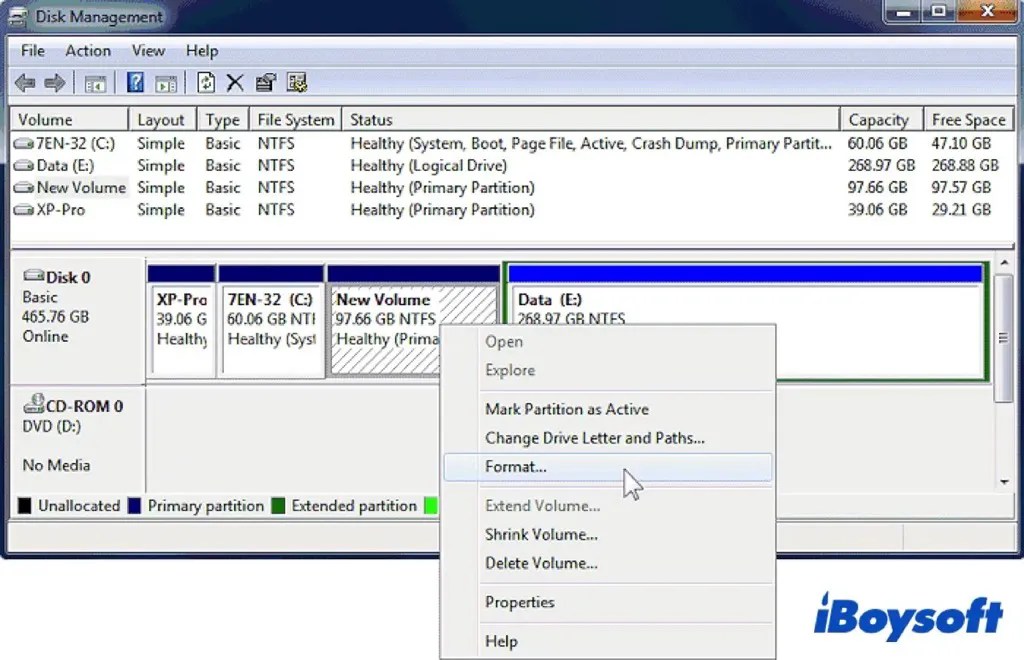Screen dimensions: 1024x660
Task: Click the forward navigation arrow icon
Action: (55, 82)
